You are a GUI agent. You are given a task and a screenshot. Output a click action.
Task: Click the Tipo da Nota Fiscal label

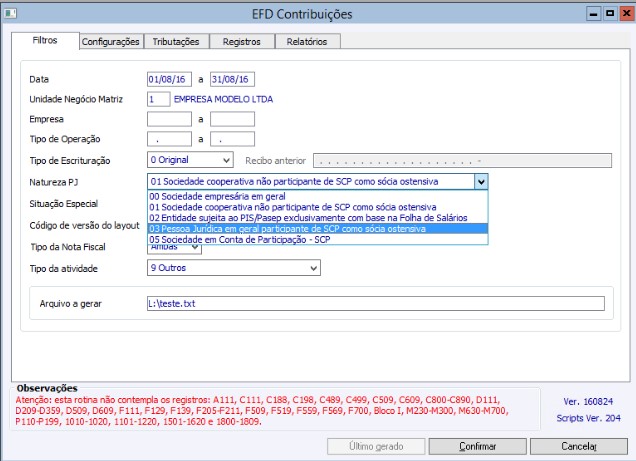[x=68, y=247]
